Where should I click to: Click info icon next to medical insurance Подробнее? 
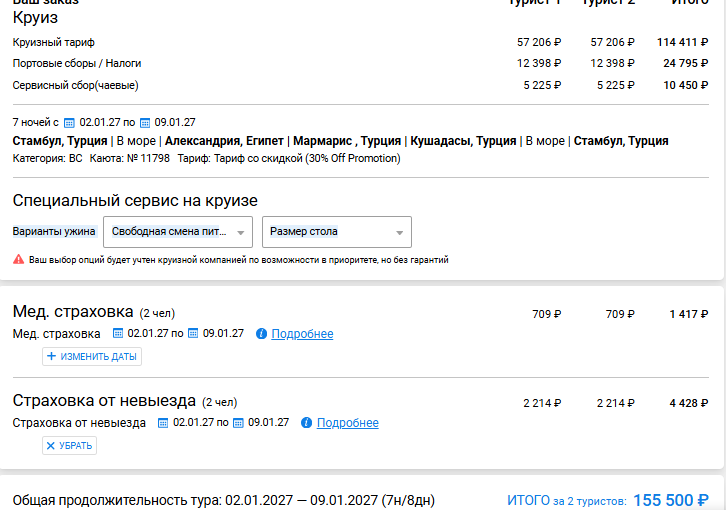261,334
